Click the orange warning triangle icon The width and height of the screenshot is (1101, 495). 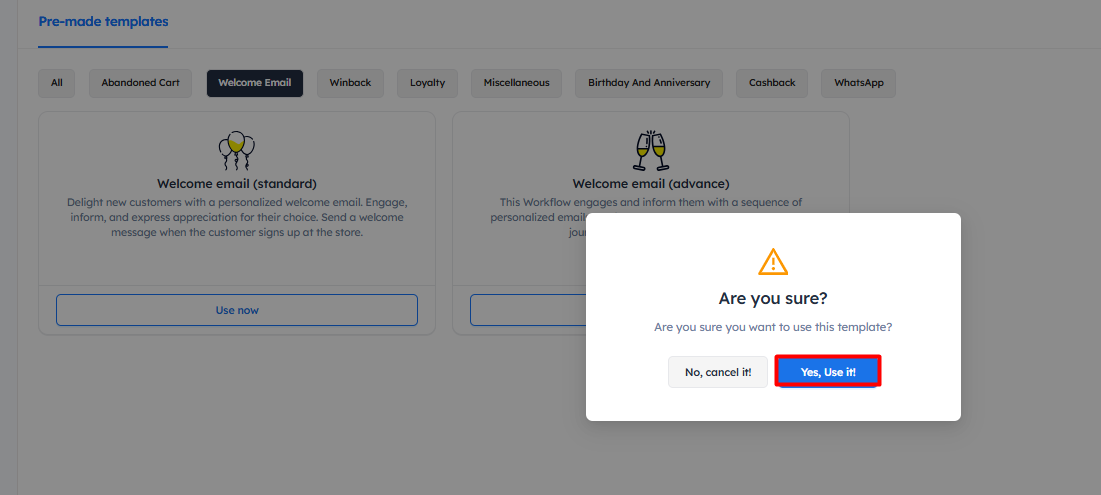click(x=773, y=262)
